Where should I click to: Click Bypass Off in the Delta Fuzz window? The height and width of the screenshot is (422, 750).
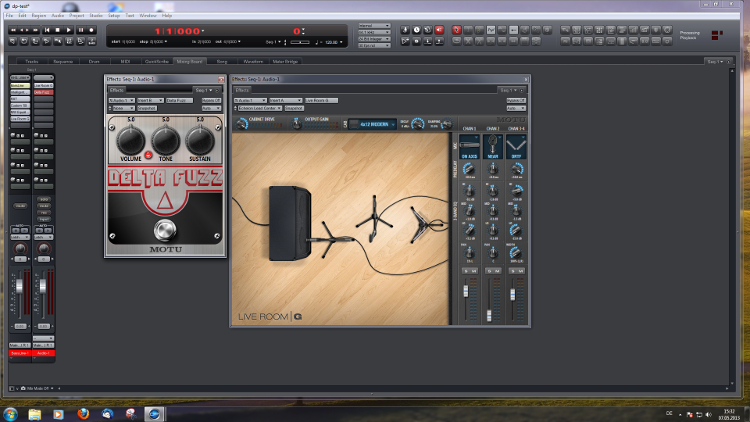coord(211,100)
